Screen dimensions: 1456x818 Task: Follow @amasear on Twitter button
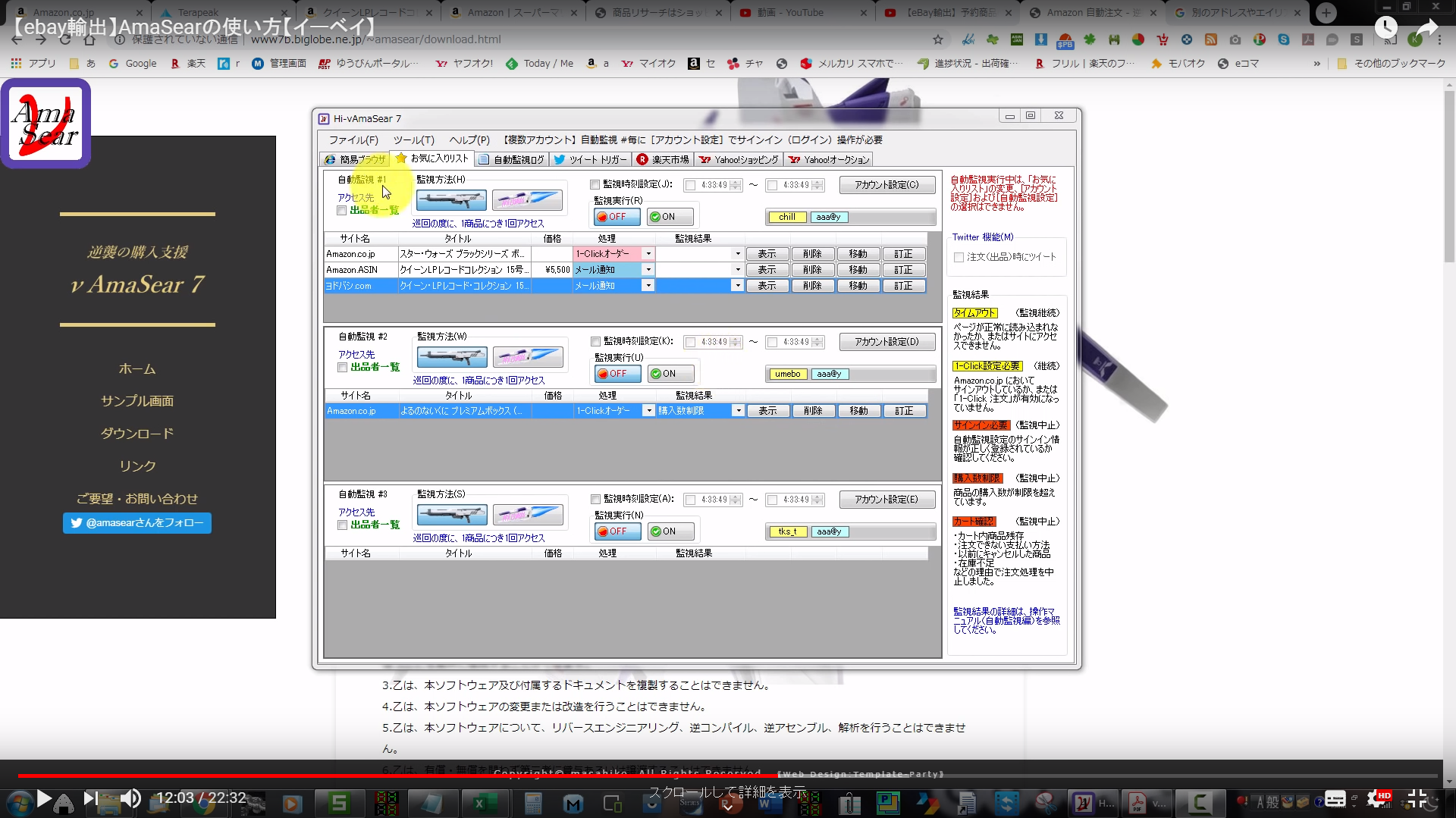(x=137, y=523)
